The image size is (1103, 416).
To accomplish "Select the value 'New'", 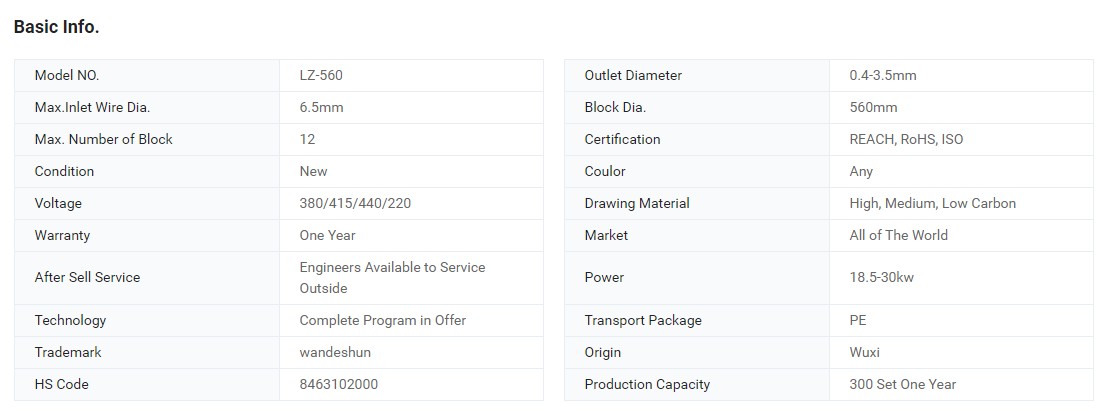I will (313, 172).
